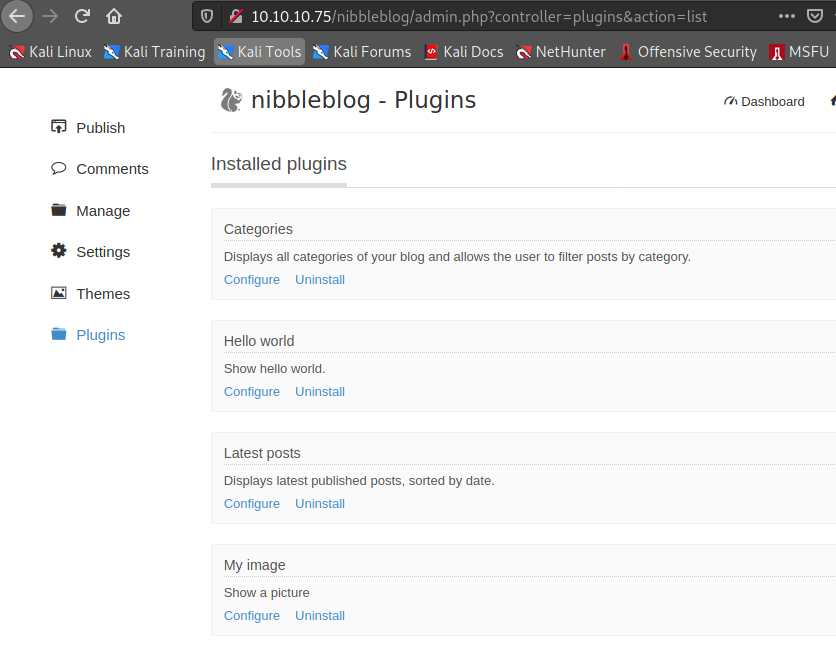Open the MSFU bookmark
This screenshot has width=836, height=654.
tap(799, 52)
